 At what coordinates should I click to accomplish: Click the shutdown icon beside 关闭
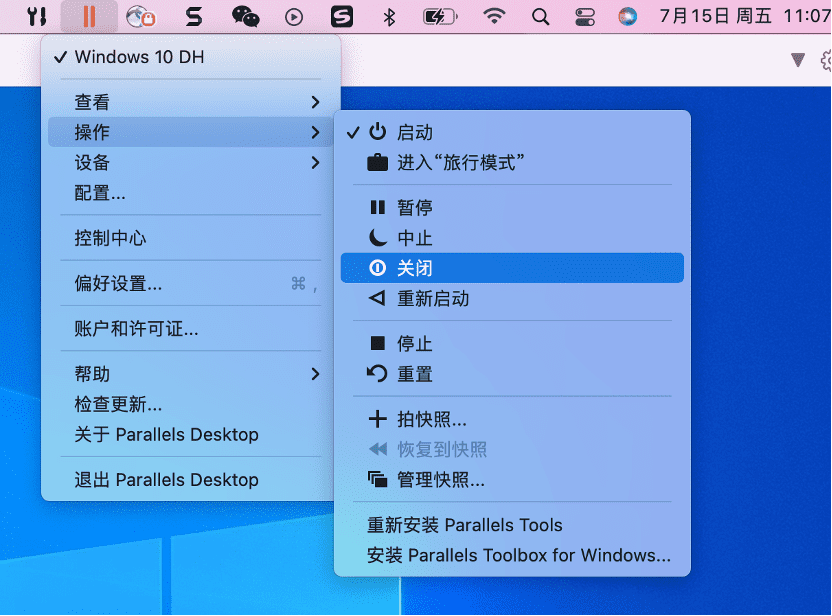(x=377, y=268)
